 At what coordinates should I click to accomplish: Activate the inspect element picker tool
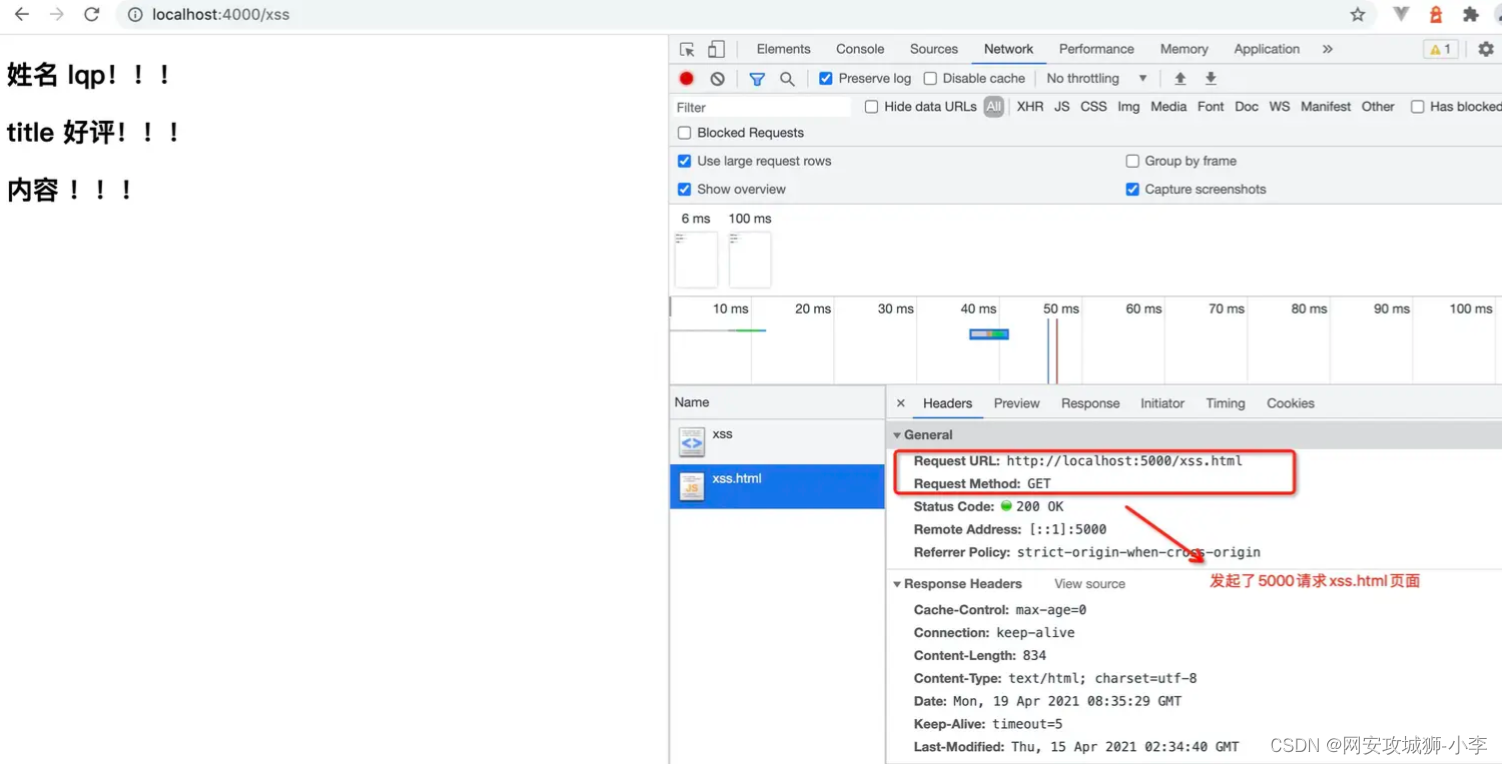[687, 49]
